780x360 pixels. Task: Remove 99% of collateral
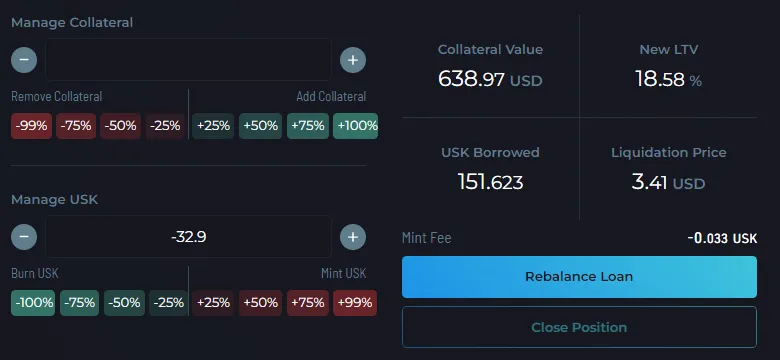(x=31, y=126)
